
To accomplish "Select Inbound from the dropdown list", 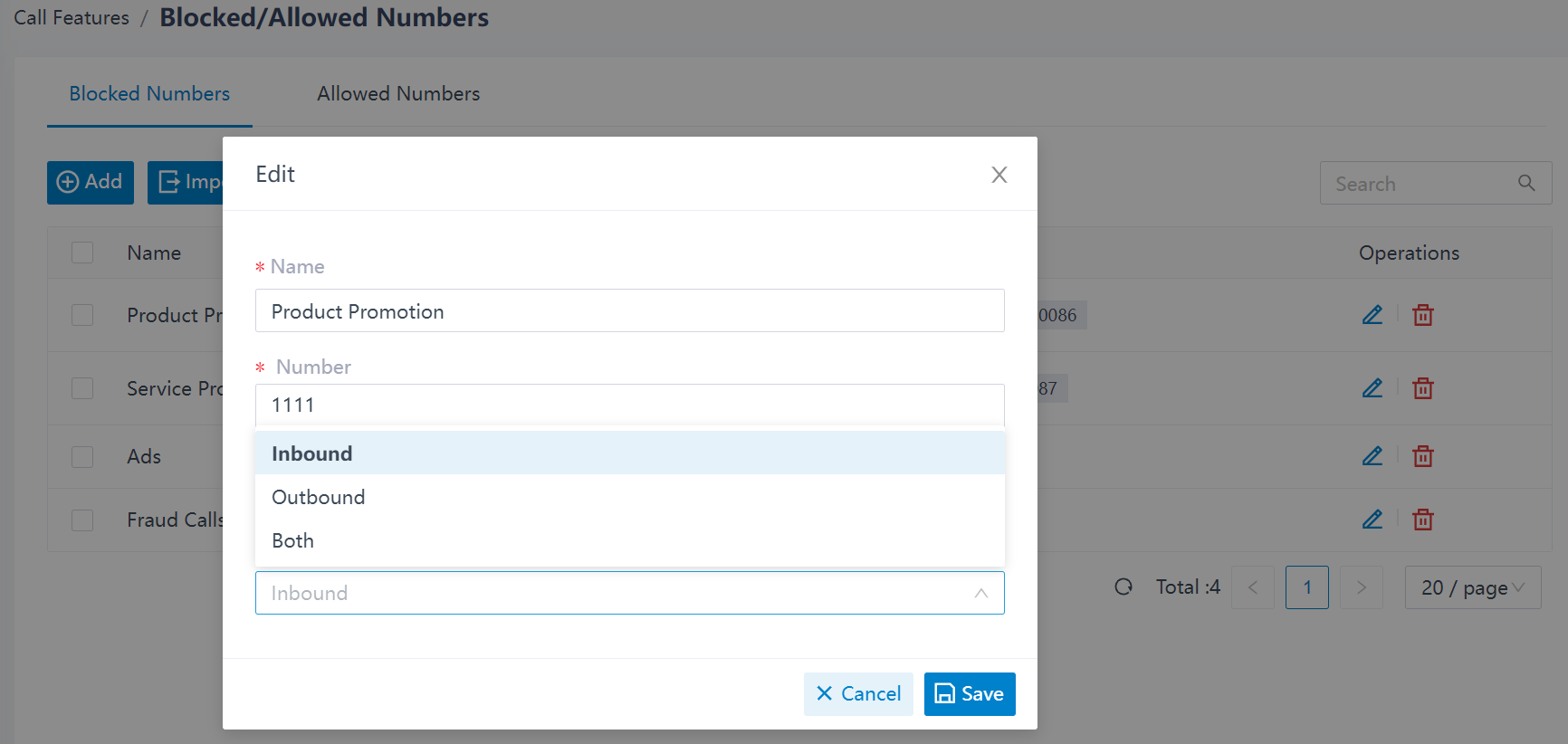I will (x=630, y=453).
